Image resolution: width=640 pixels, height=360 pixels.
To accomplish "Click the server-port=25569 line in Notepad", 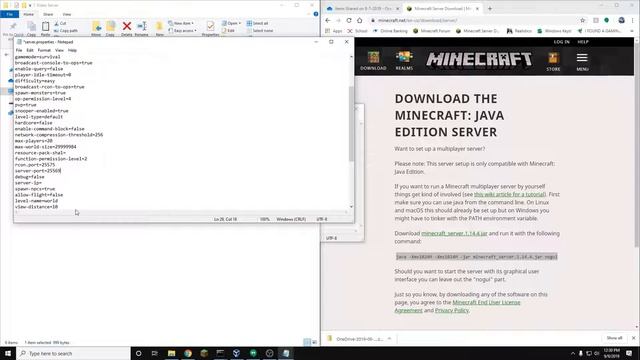I will (38, 171).
